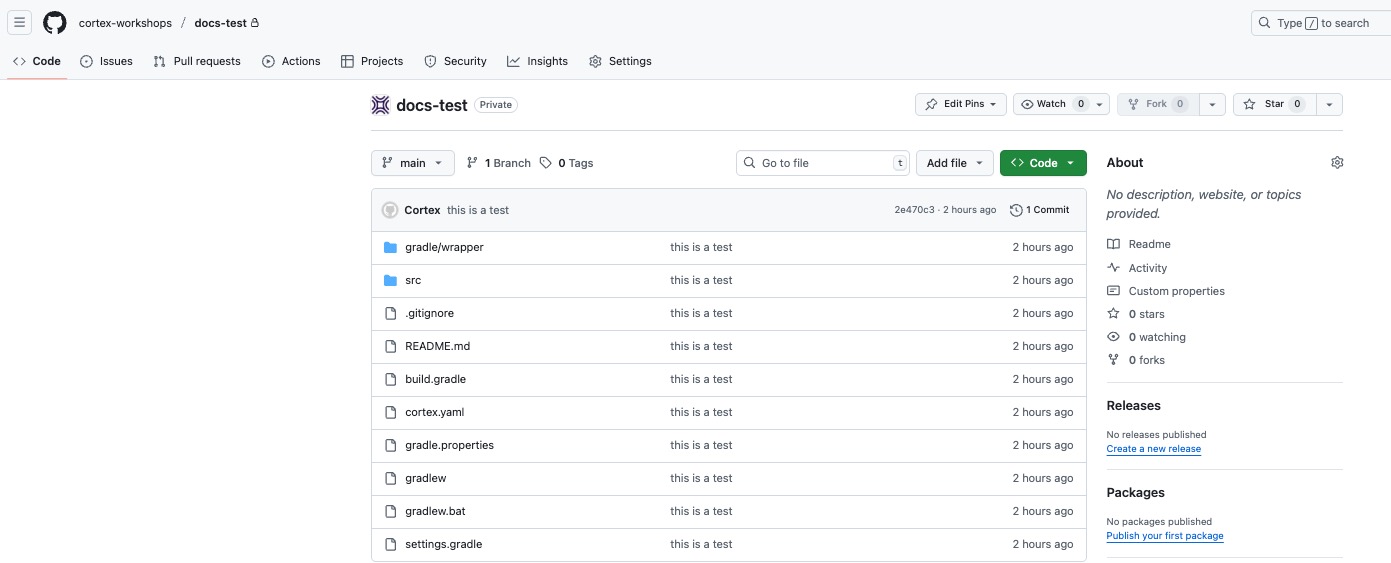
Task: Click the Readme book icon in About
Action: (x=1114, y=244)
